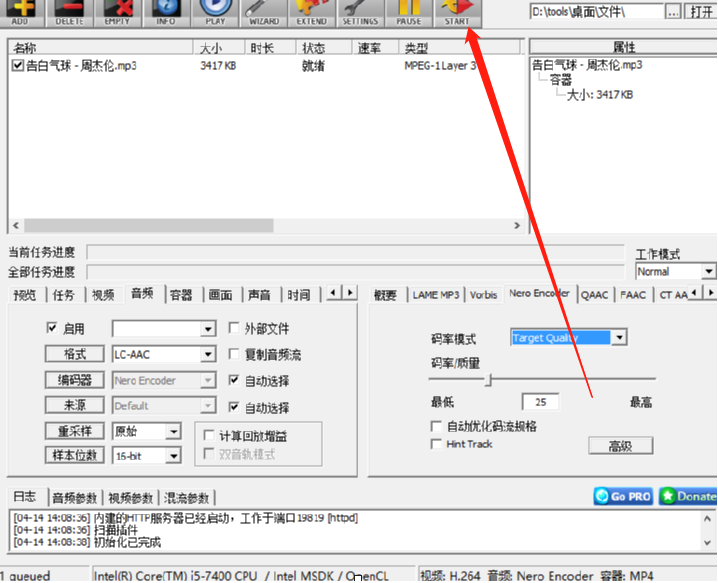Image resolution: width=718 pixels, height=583 pixels.
Task: Click the log panel scroll down arrow
Action: [x=707, y=543]
